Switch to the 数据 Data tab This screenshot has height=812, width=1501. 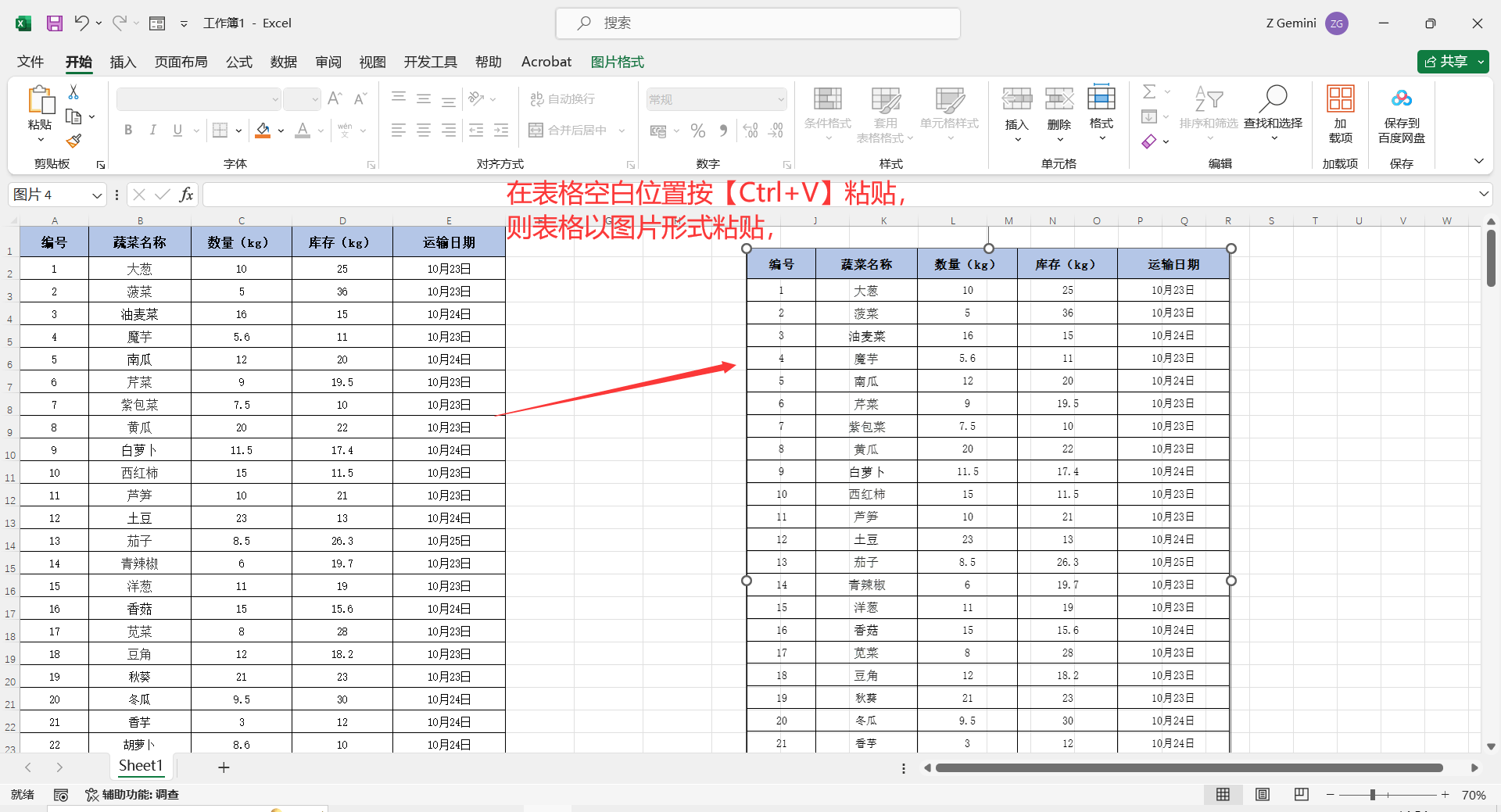pyautogui.click(x=284, y=62)
